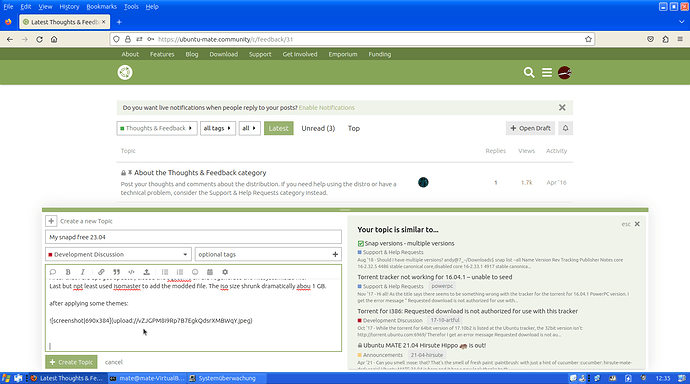This screenshot has width=690, height=384.
Task: Insert a bulleted list from composer toolbar
Action: [165, 272]
